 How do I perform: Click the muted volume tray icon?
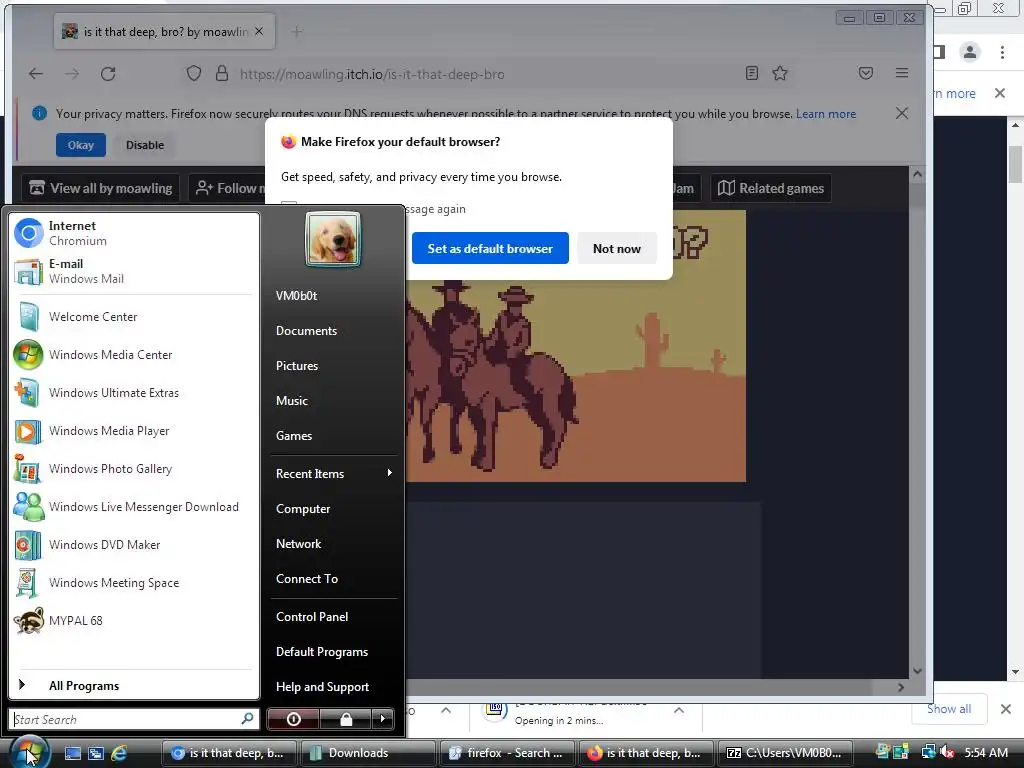tap(948, 753)
